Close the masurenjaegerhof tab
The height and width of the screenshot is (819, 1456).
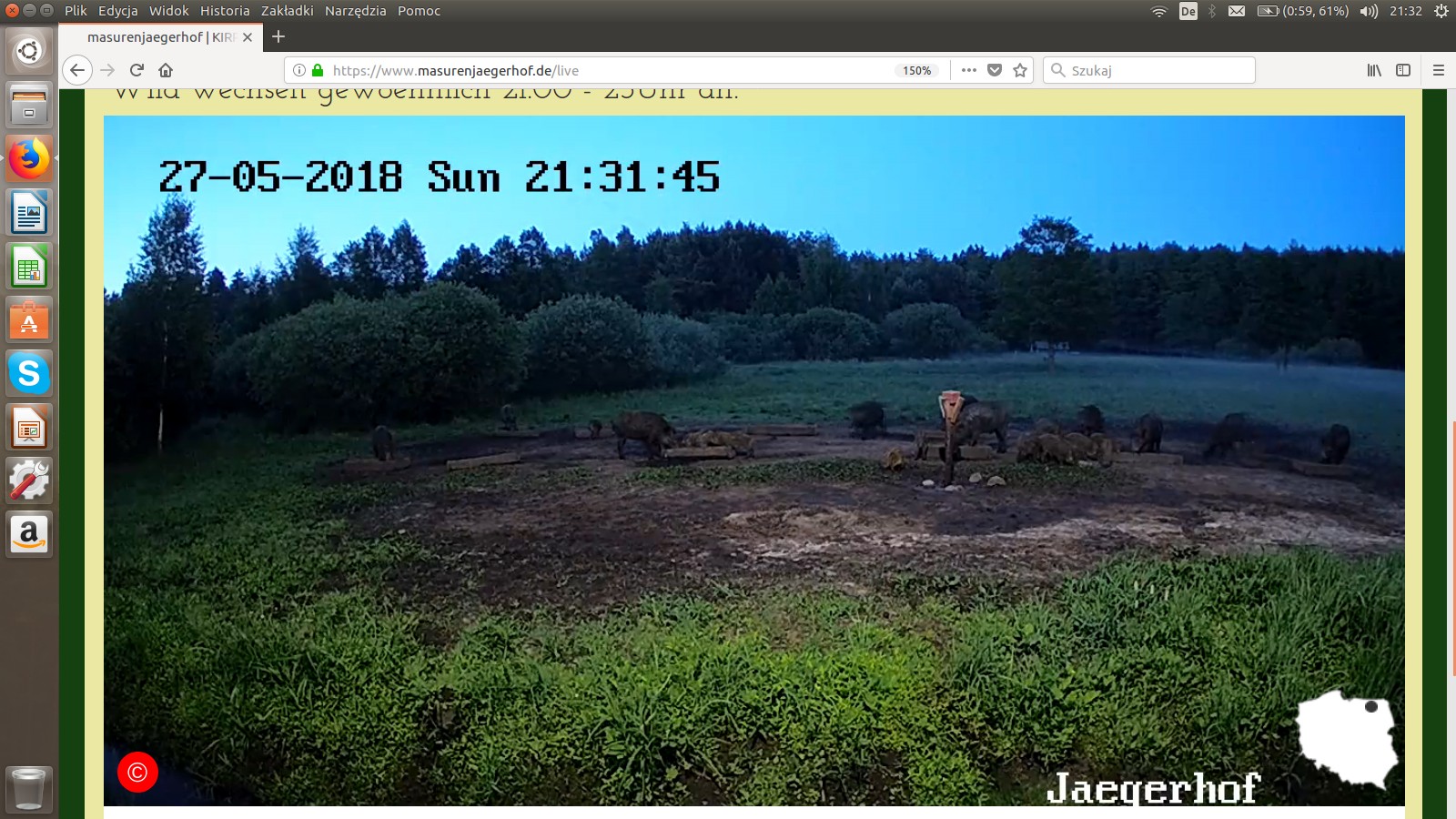[x=248, y=37]
